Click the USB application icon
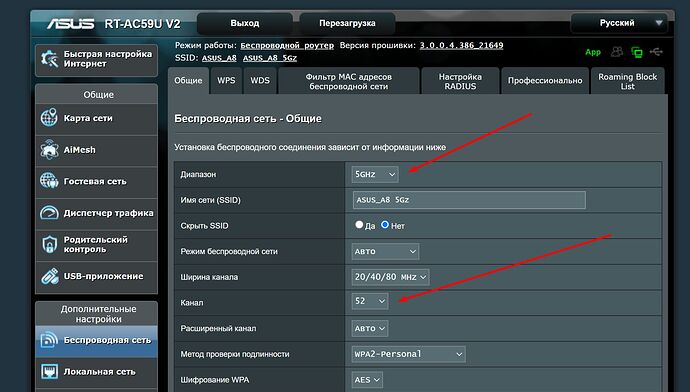The height and width of the screenshot is (392, 690). coord(49,276)
